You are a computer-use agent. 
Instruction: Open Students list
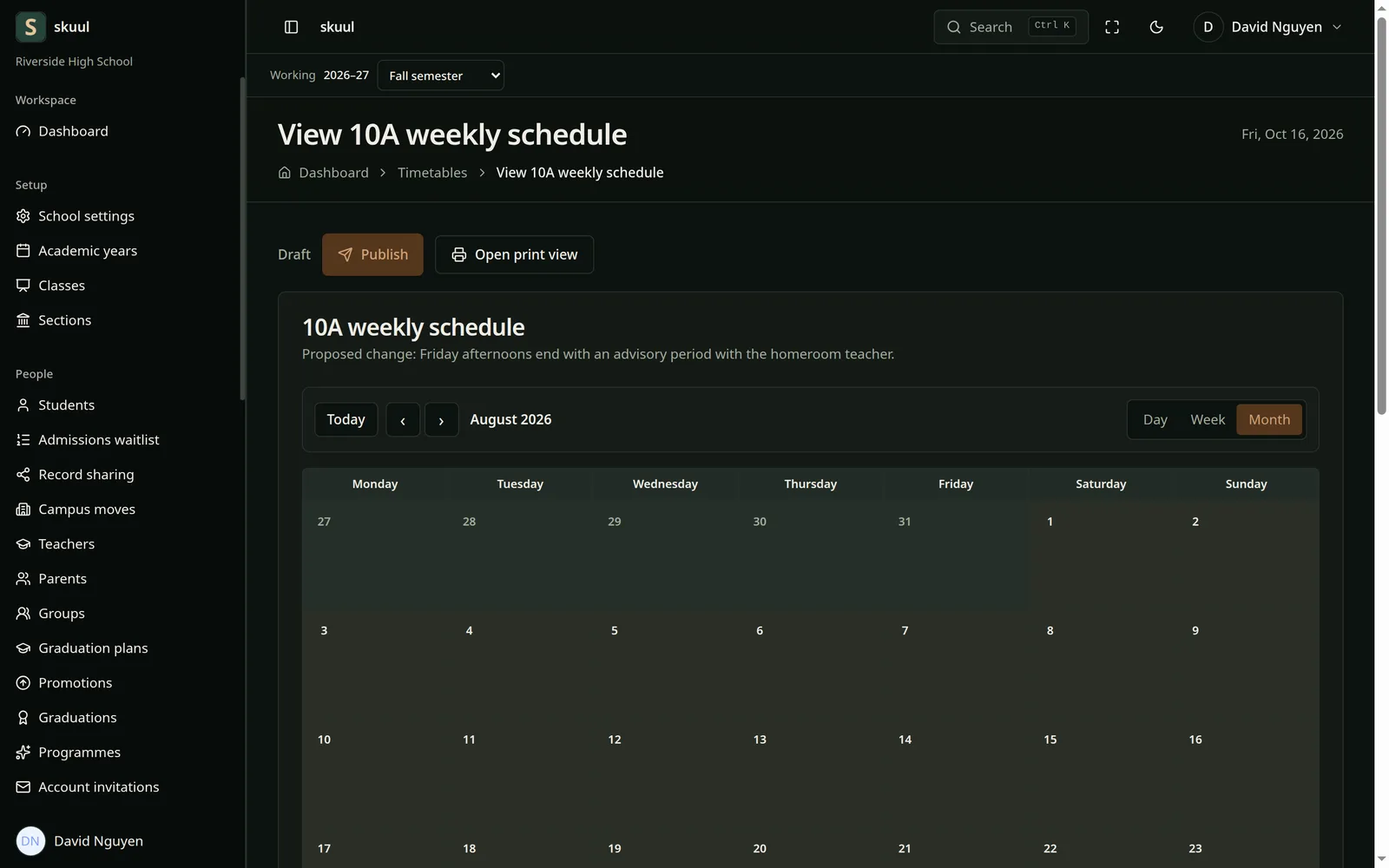pos(122,405)
